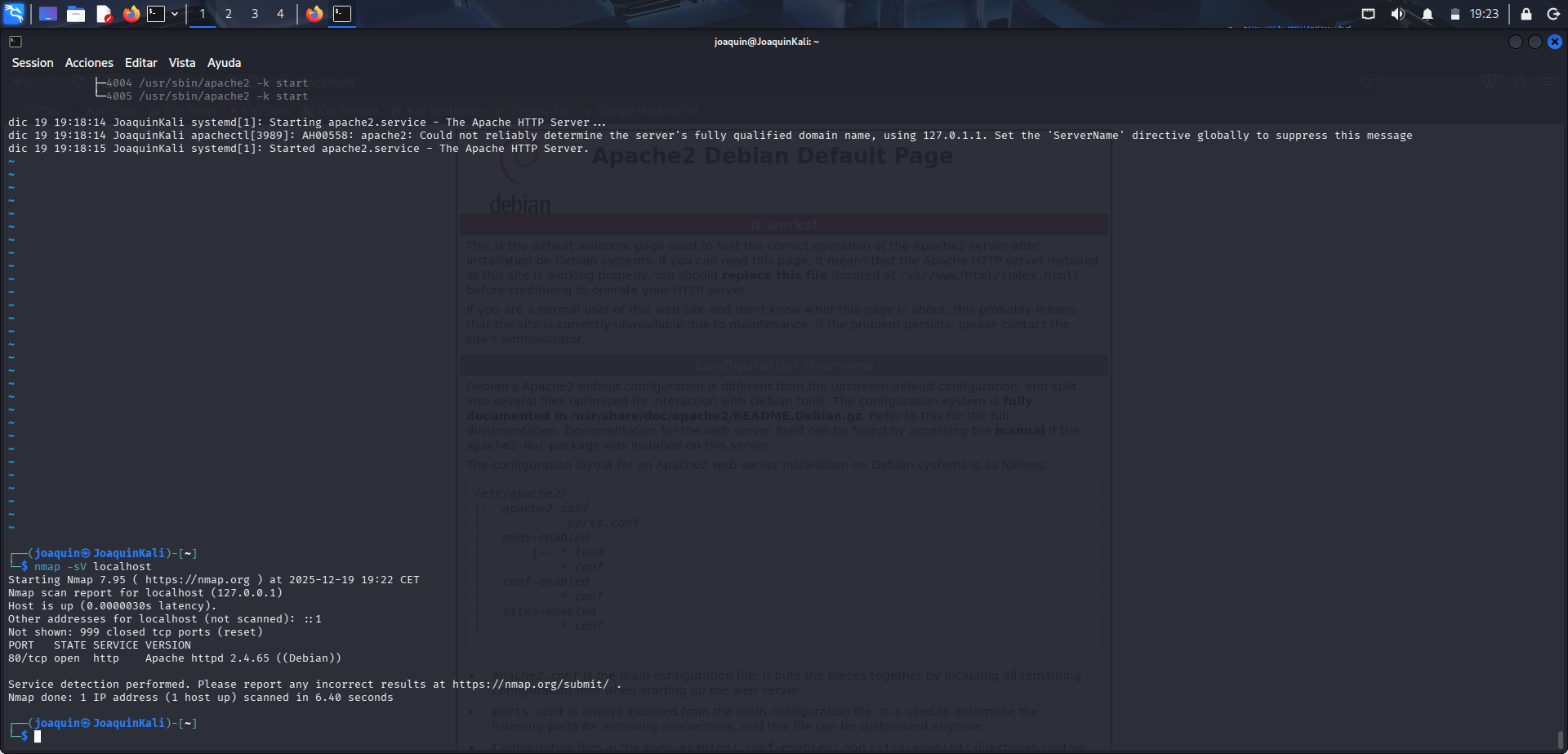Open the Acciones menu

89,62
